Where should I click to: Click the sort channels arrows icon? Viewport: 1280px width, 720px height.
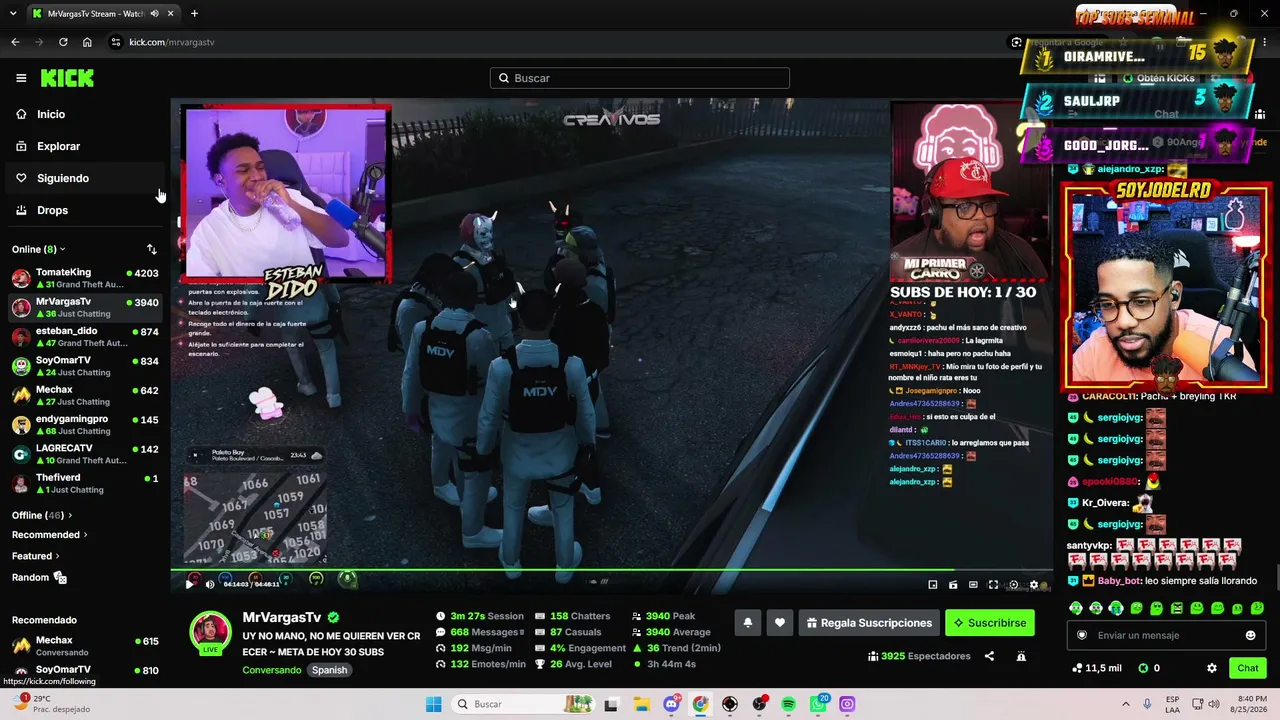point(151,249)
